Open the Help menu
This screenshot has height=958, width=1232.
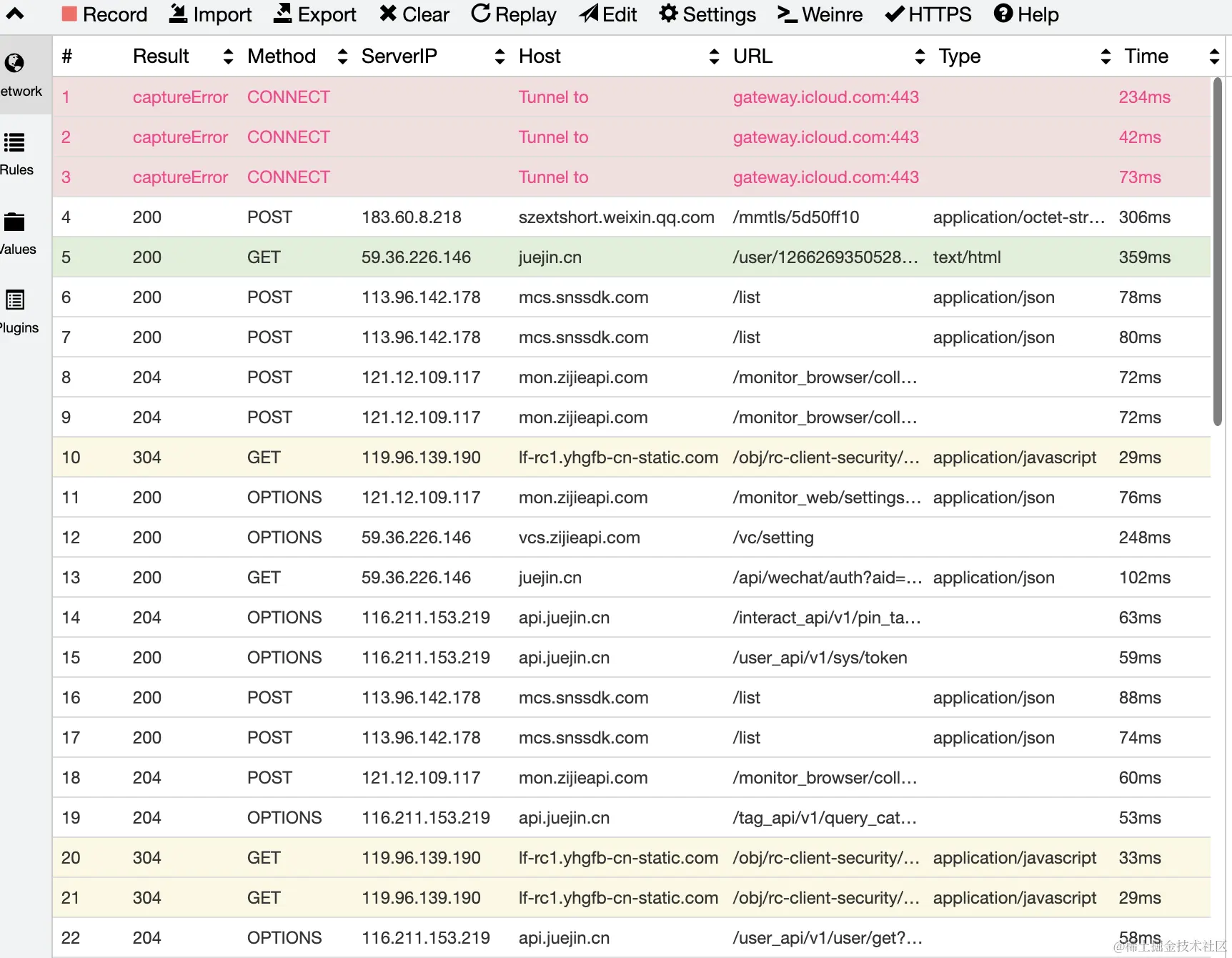pyautogui.click(x=1026, y=14)
